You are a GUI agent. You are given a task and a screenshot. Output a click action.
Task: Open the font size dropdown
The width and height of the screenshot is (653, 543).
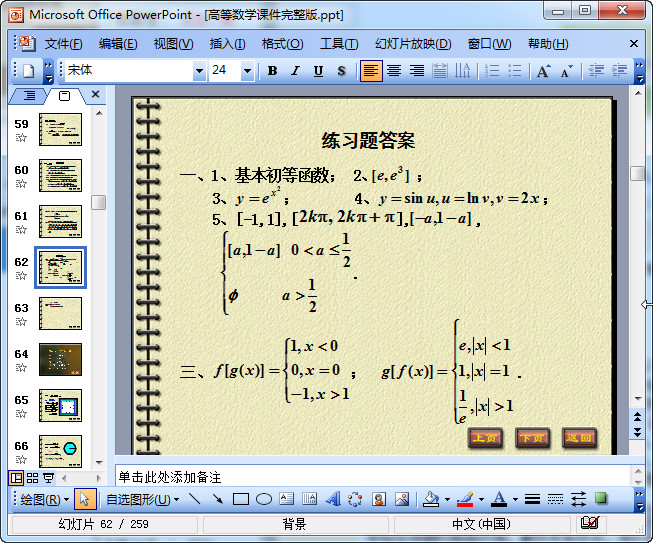[247, 71]
